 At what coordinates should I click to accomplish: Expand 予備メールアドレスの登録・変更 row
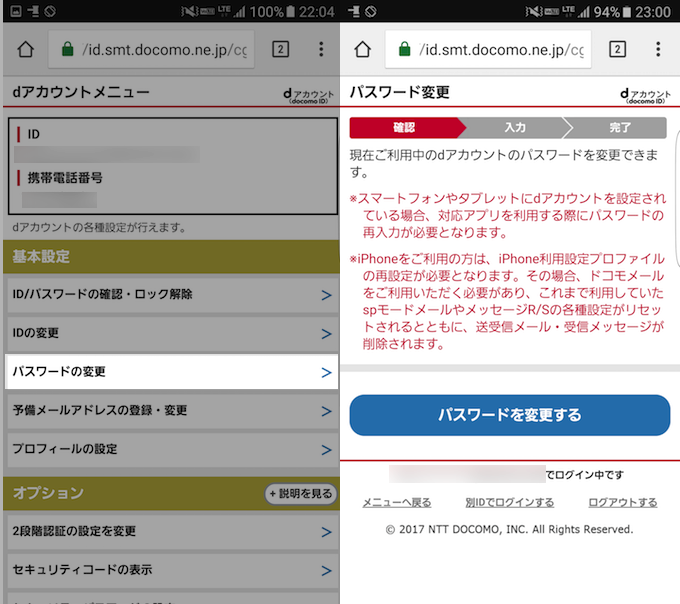click(x=170, y=411)
